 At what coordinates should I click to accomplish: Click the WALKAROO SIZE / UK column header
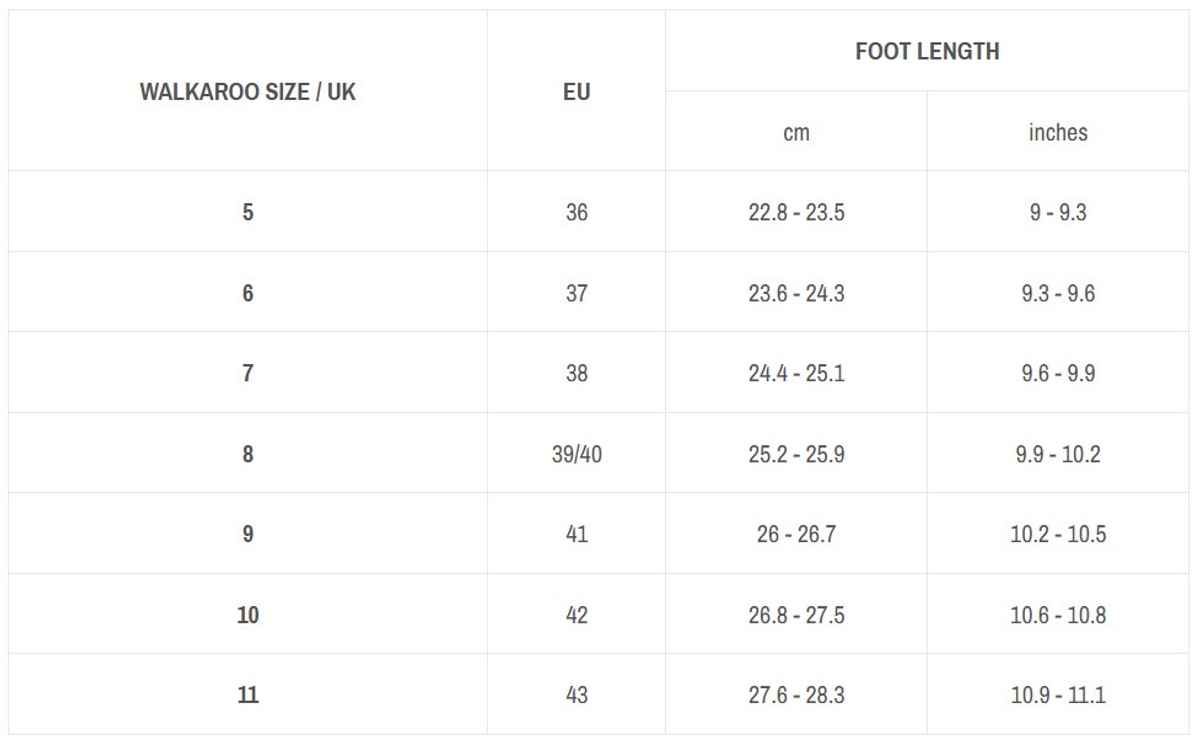248,92
